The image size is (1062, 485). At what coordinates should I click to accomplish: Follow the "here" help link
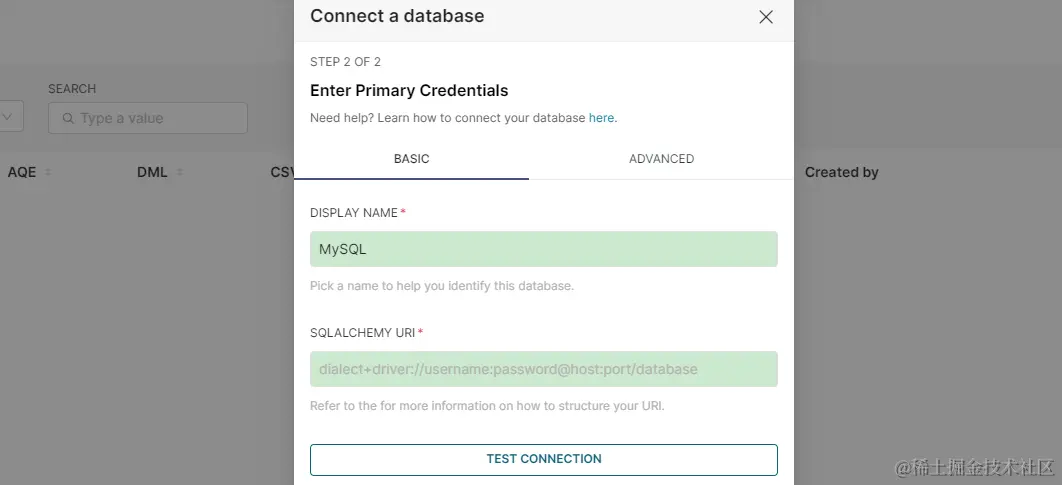click(601, 118)
